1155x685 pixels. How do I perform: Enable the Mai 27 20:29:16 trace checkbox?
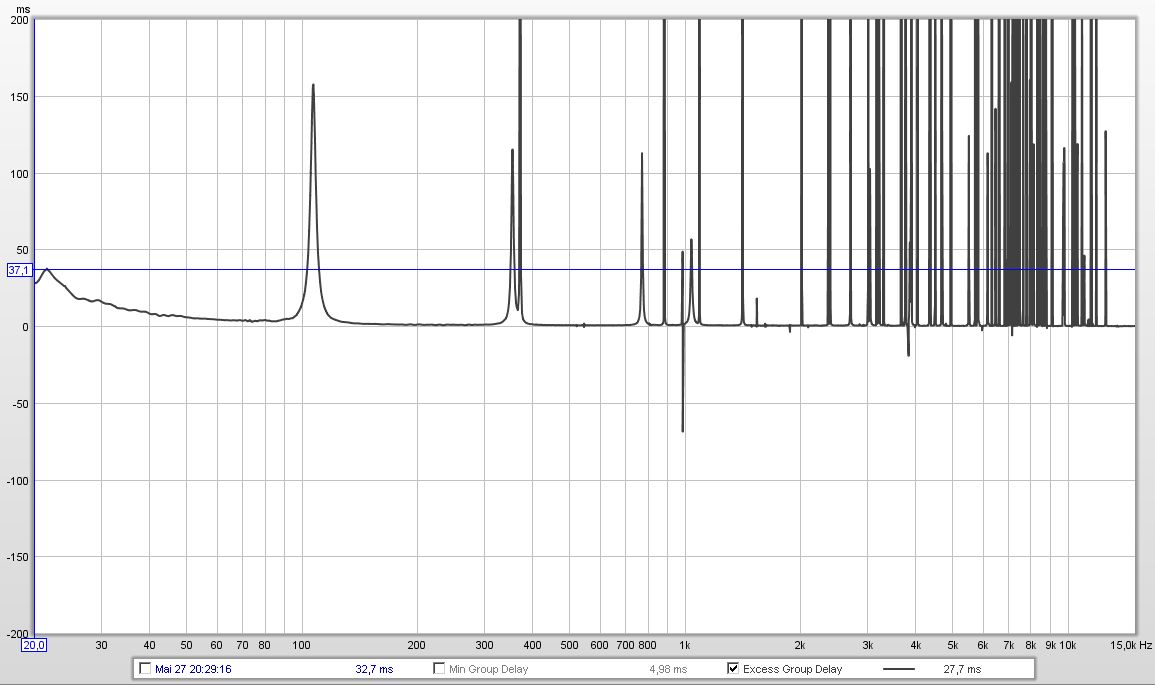(x=145, y=669)
